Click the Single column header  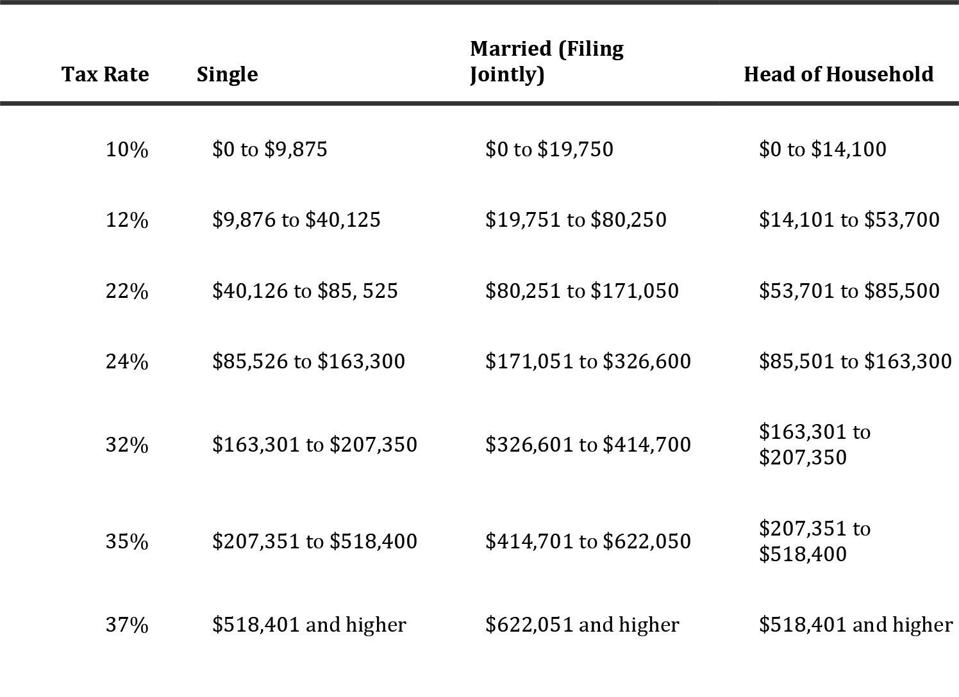click(227, 74)
